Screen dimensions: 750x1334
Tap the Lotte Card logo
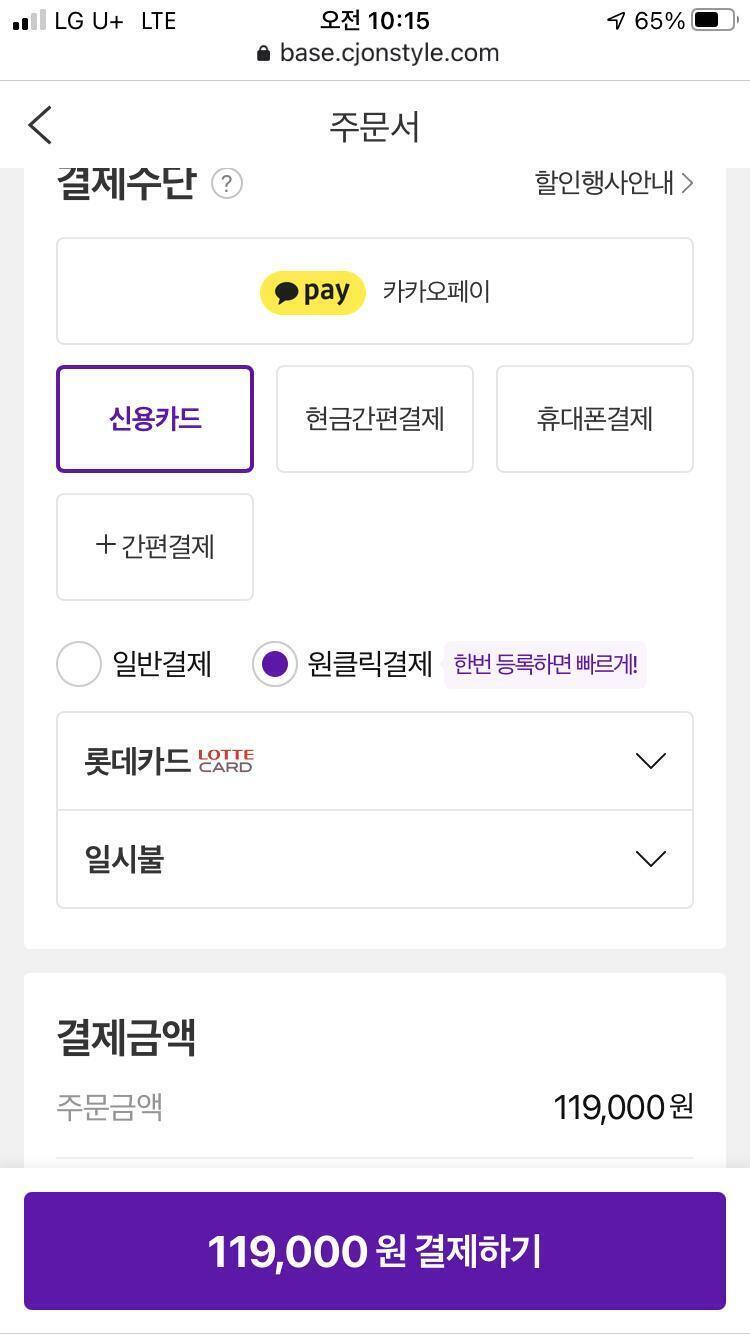226,761
